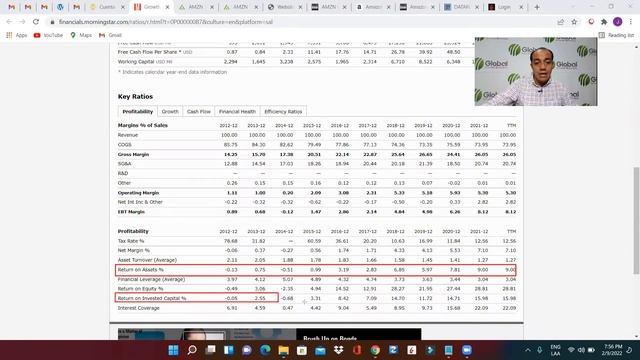The image size is (640, 360).
Task: Bookmark this page with the star icon
Action: (x=574, y=22)
